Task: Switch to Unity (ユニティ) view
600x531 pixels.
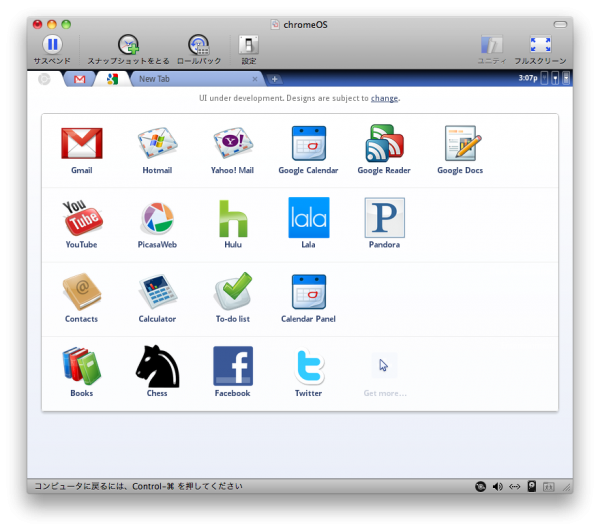Action: (x=492, y=44)
